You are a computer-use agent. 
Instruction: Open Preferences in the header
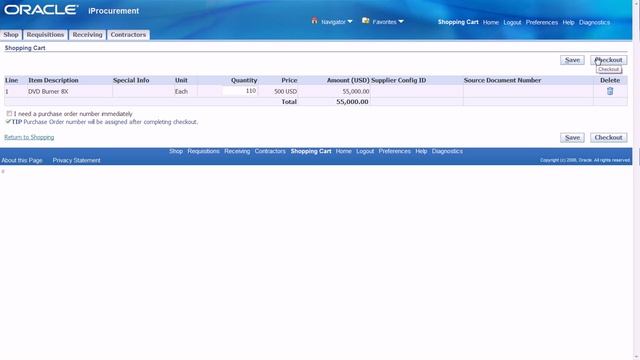pos(542,22)
